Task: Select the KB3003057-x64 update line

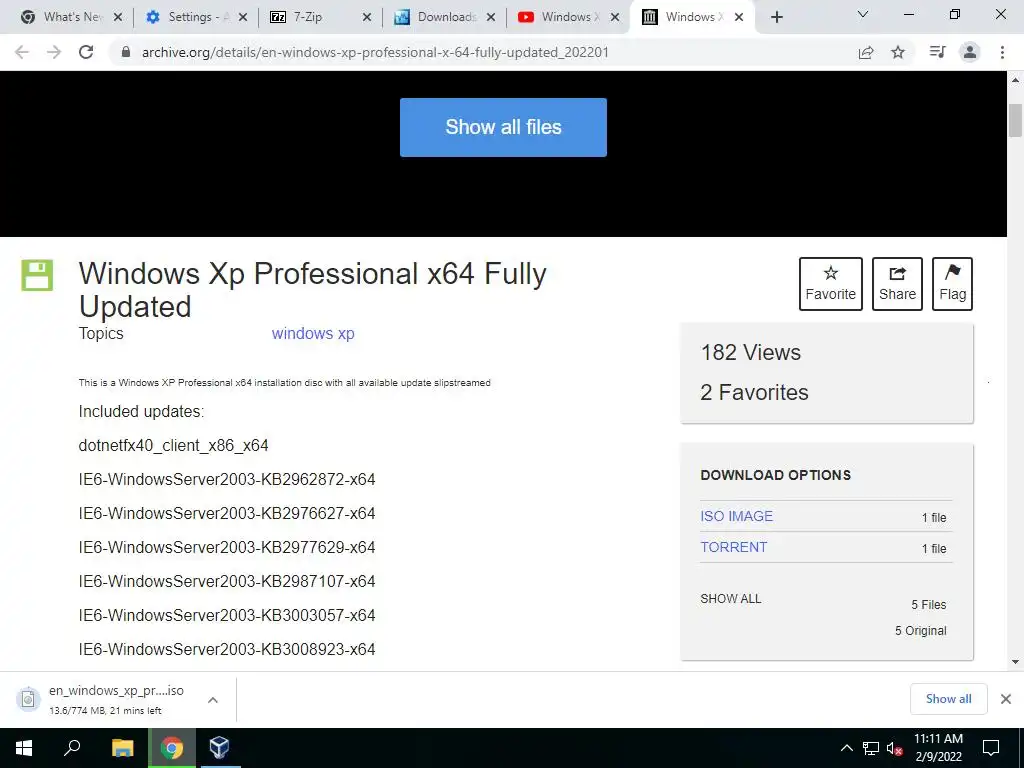Action: click(227, 615)
